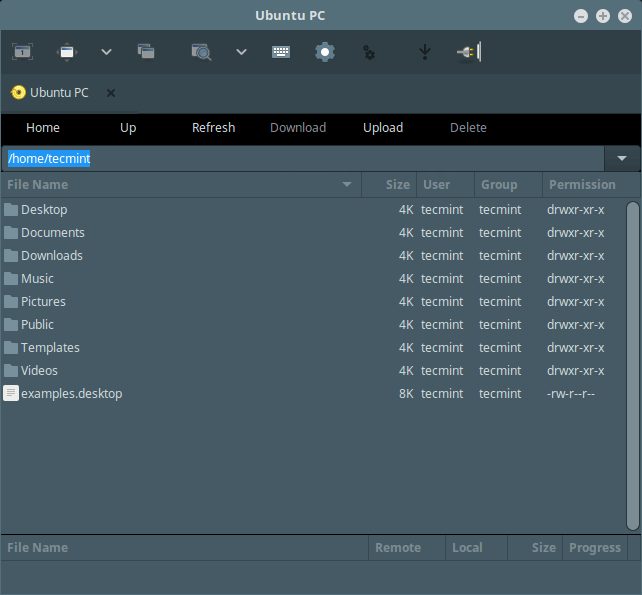Expand dropdown arrow next to tab pages icon
Screen dimensions: 642x595
click(x=106, y=52)
